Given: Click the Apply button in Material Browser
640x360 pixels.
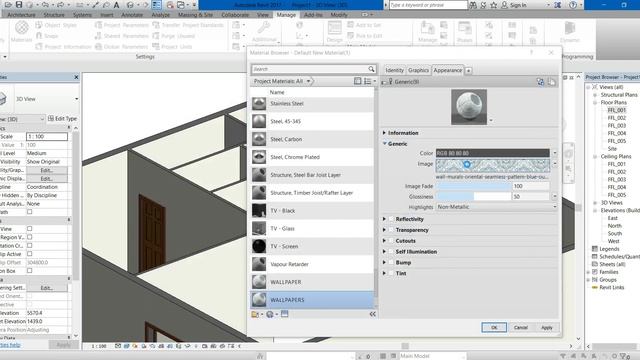Looking at the screenshot, I should pos(547,327).
